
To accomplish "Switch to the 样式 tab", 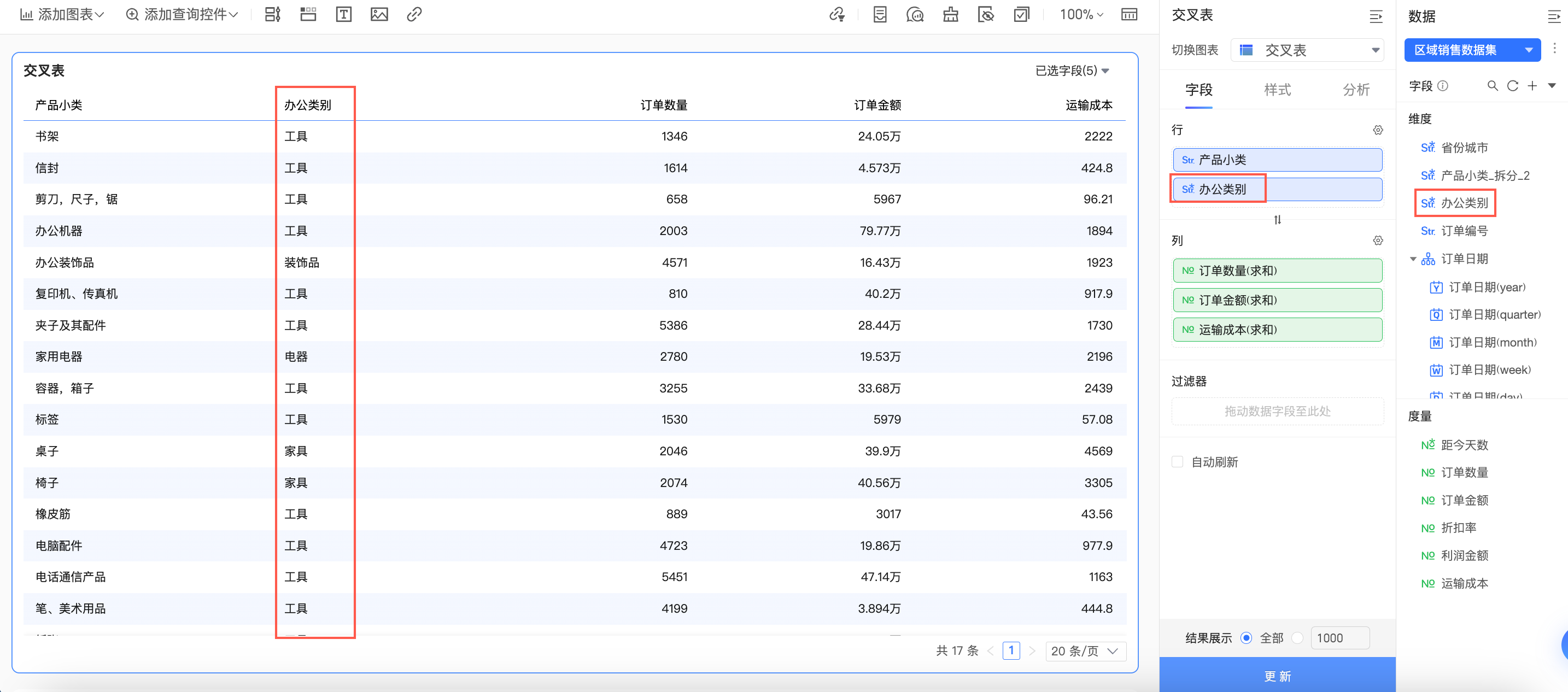I will click(x=1277, y=90).
